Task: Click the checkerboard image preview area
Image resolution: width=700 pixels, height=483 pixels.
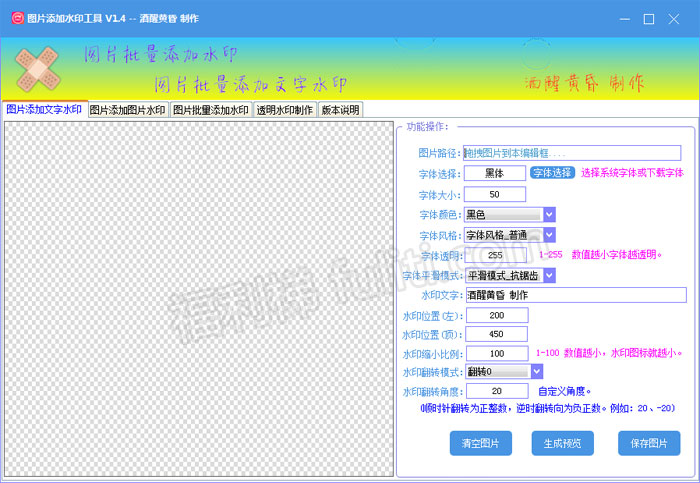Action: point(199,299)
